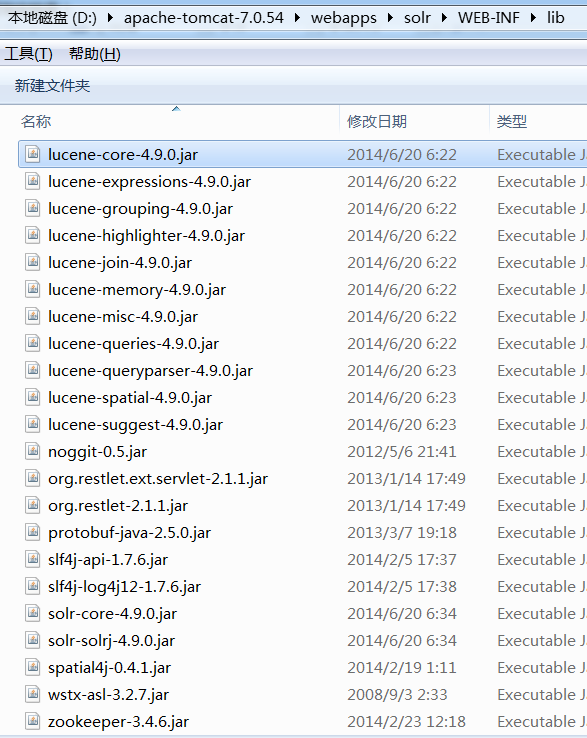Open the 帮助(H) menu
Screen dimensions: 587x738
95,54
